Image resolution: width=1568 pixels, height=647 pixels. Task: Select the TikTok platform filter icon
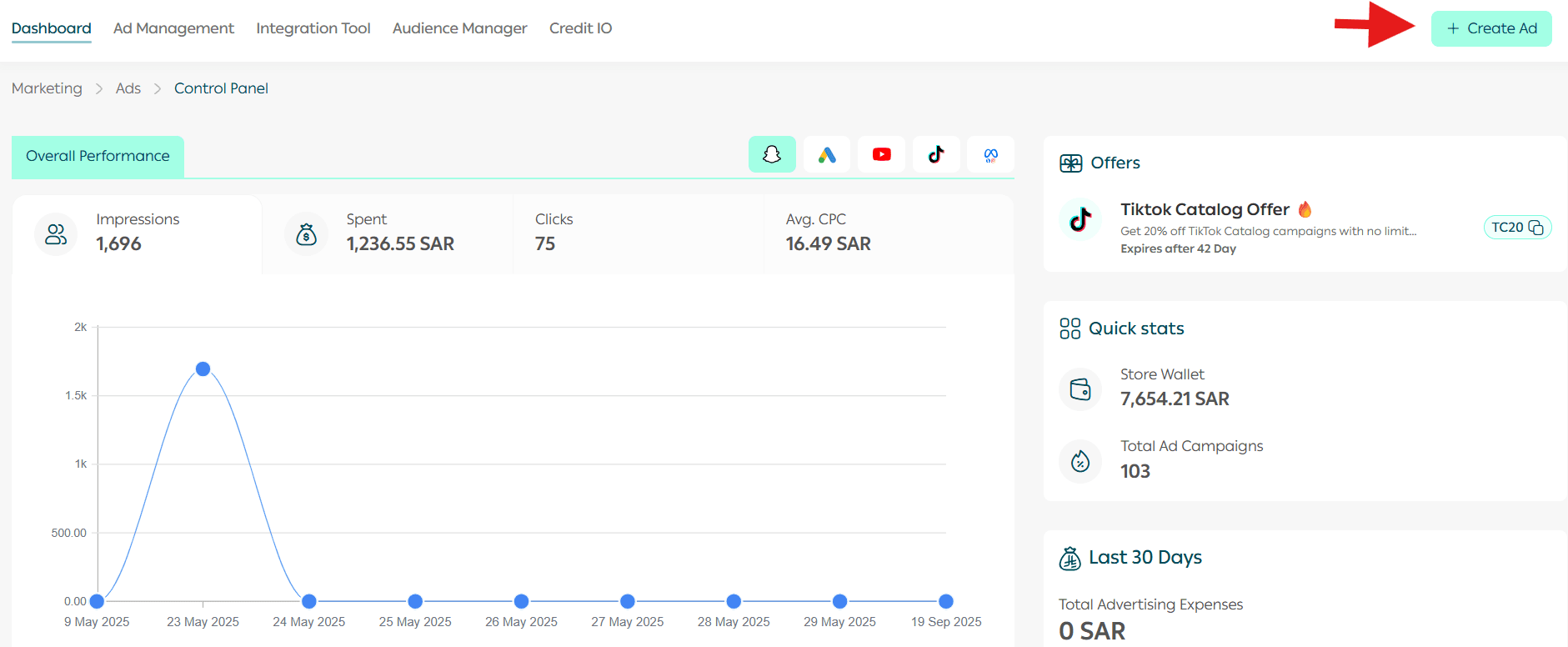pos(936,154)
